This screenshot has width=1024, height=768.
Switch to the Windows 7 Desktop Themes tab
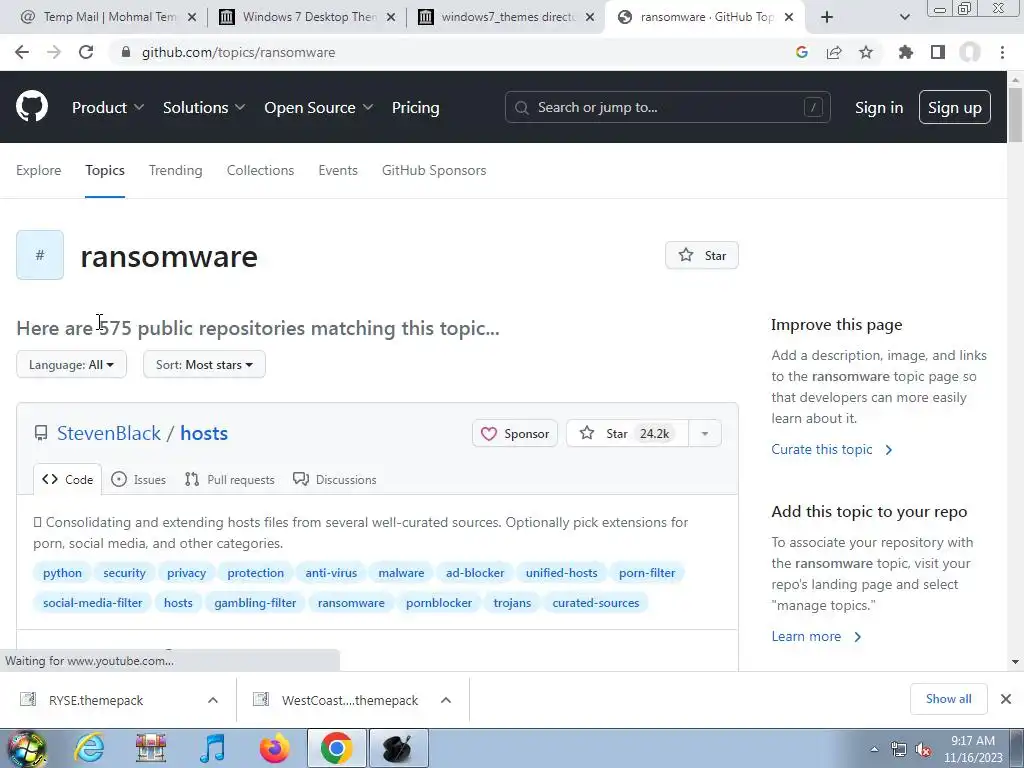(307, 17)
